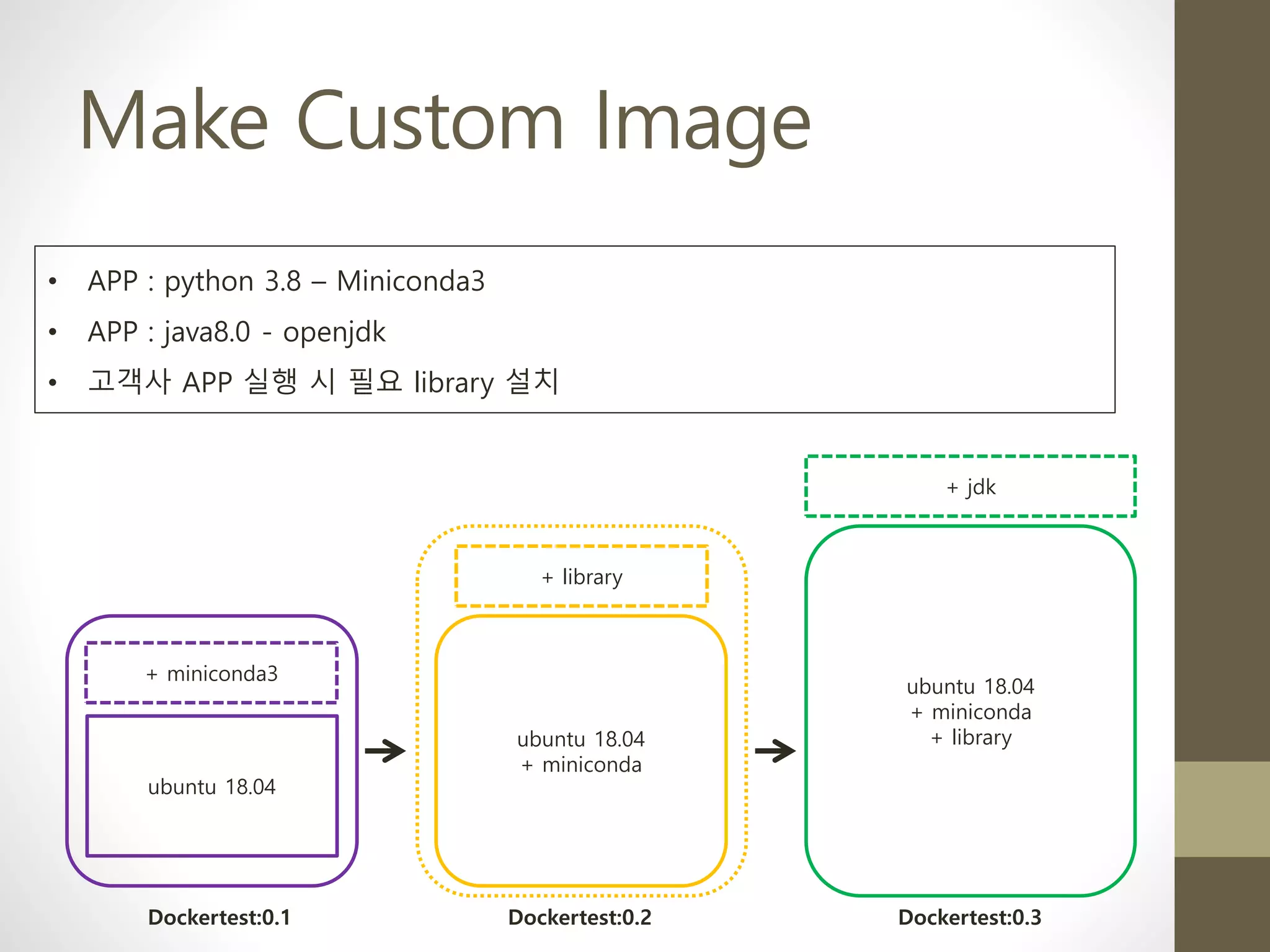Screen dimensions: 1270x952
Task: Click the 'APP : java8.0 - openjdk' bullet
Action: pyautogui.click(x=236, y=332)
